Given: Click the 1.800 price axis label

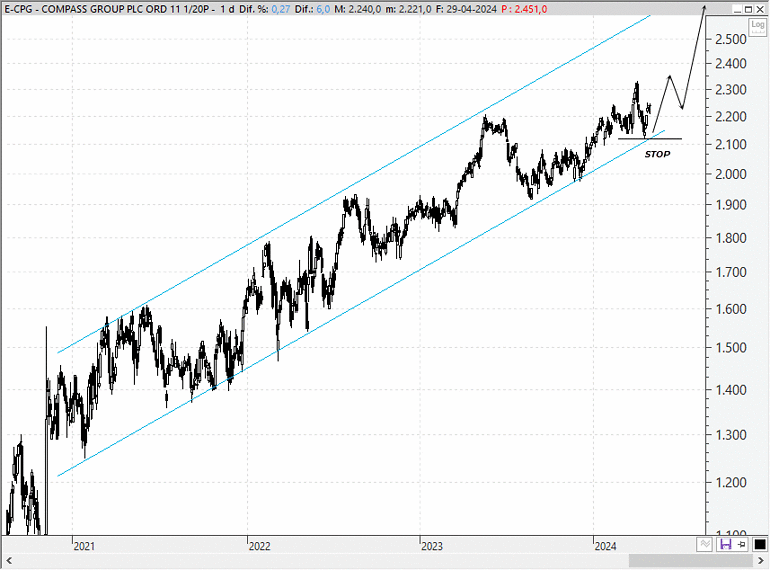Looking at the screenshot, I should 731,238.
